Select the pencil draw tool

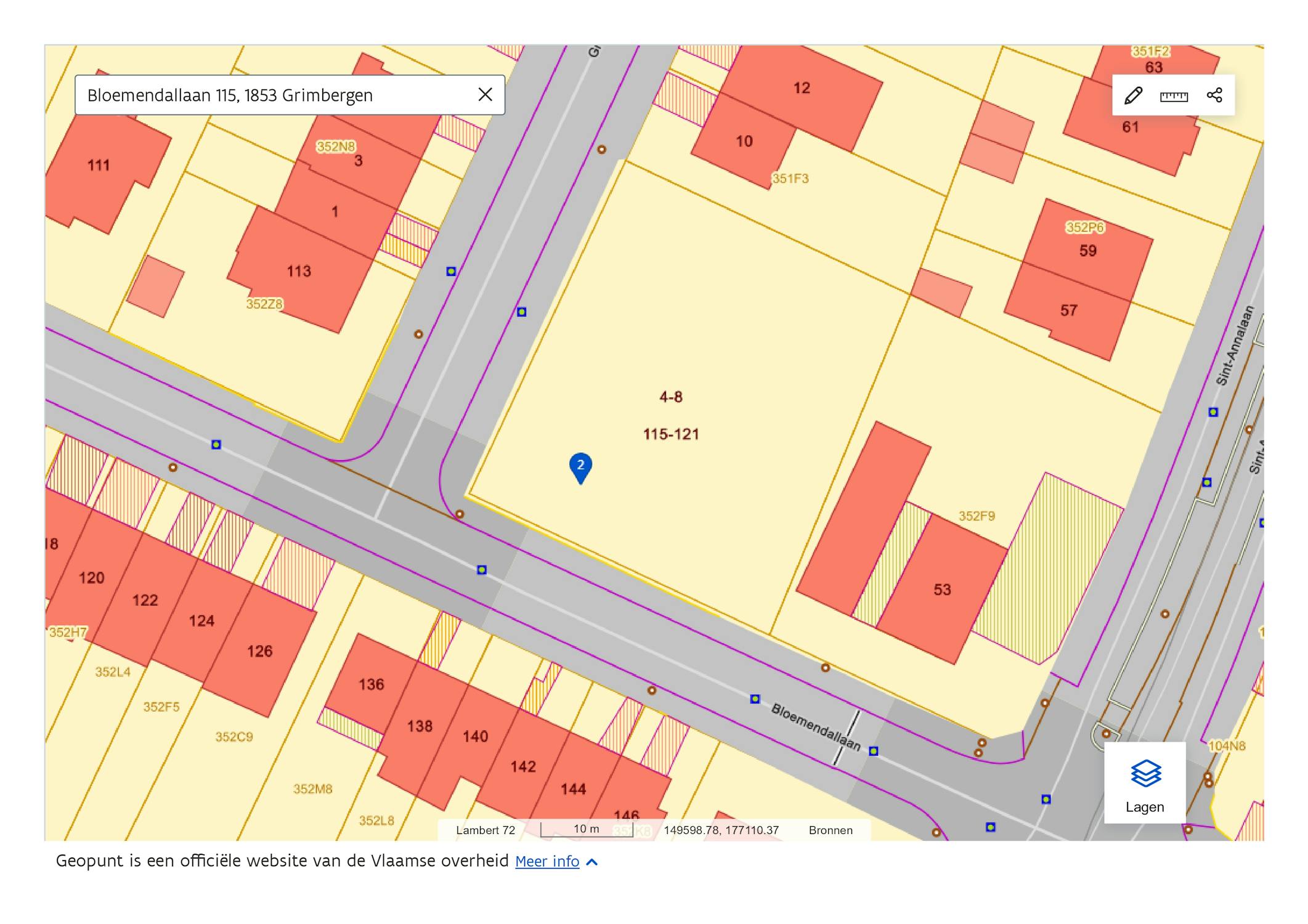pos(1133,95)
